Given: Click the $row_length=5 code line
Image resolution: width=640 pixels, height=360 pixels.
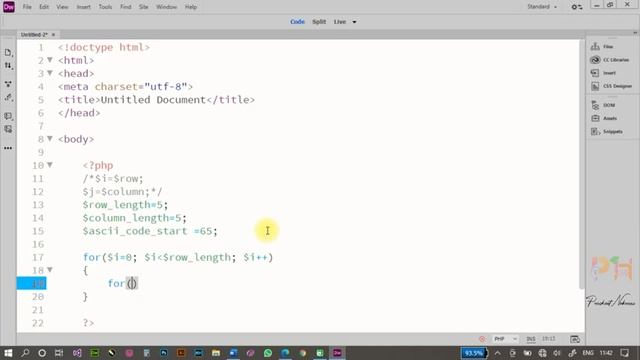Looking at the screenshot, I should point(125,204).
